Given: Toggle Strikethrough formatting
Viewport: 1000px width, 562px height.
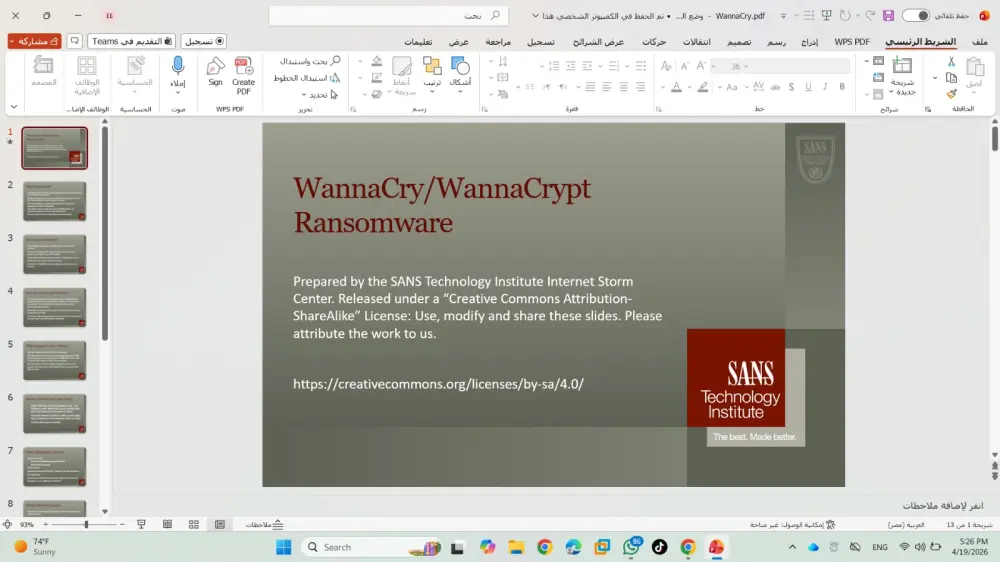Looking at the screenshot, I should click(x=775, y=87).
